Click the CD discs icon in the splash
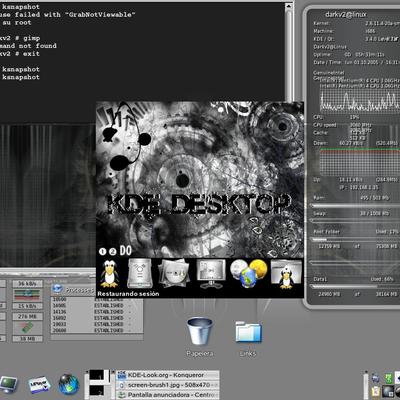 point(173,273)
